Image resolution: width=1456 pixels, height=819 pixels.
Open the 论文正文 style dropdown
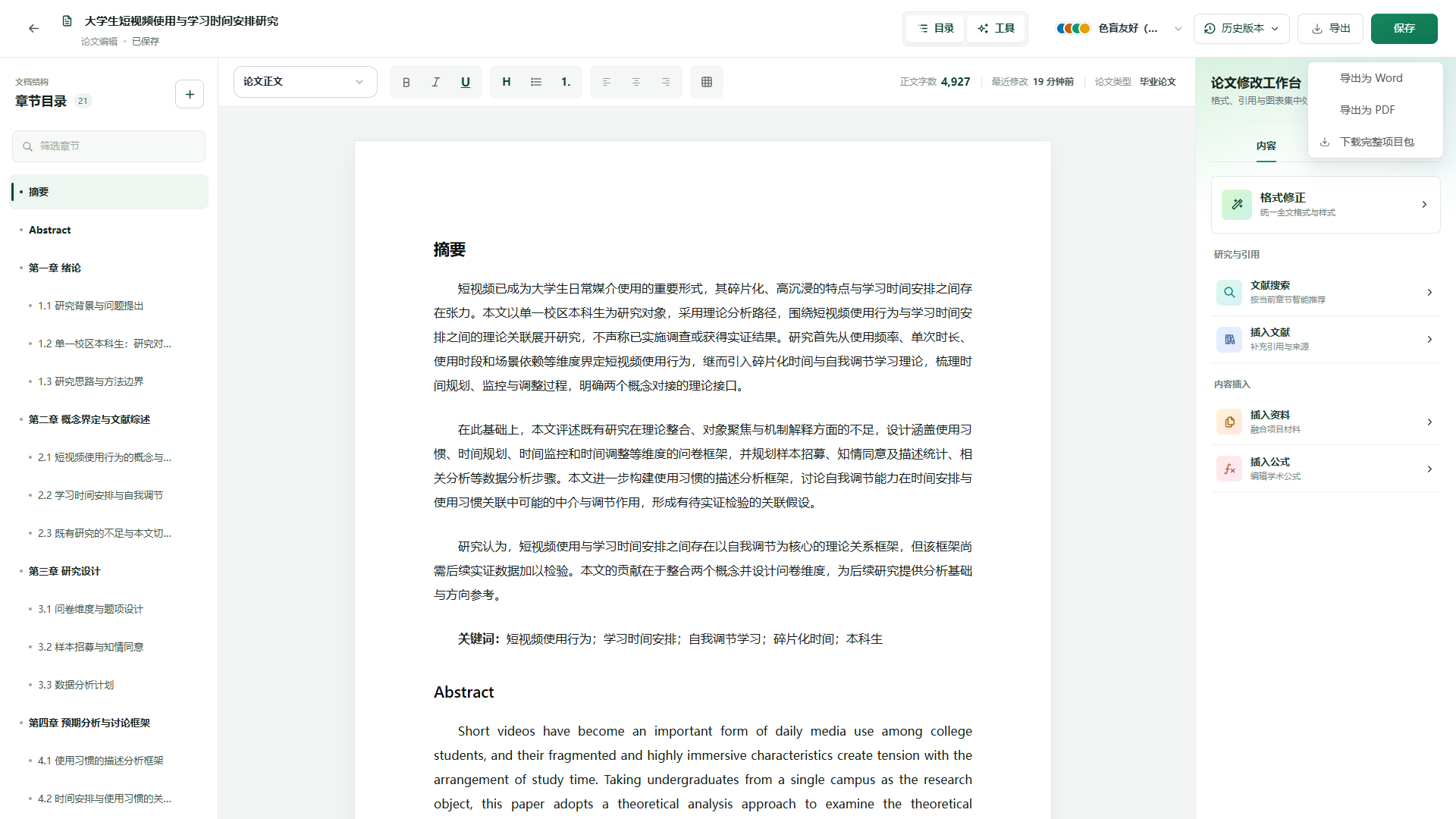pyautogui.click(x=305, y=82)
